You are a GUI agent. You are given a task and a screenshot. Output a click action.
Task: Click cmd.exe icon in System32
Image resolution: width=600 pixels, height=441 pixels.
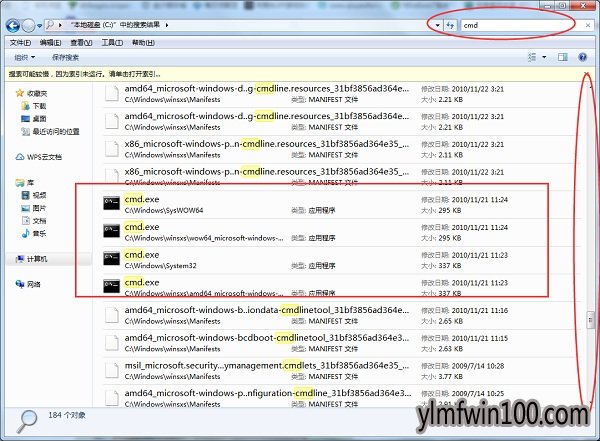(111, 258)
